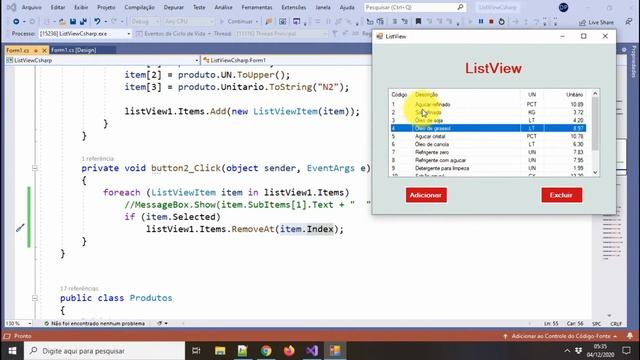Click the ListView scroll-down arrow
Viewport: 640px width, 360px height.
[595, 173]
